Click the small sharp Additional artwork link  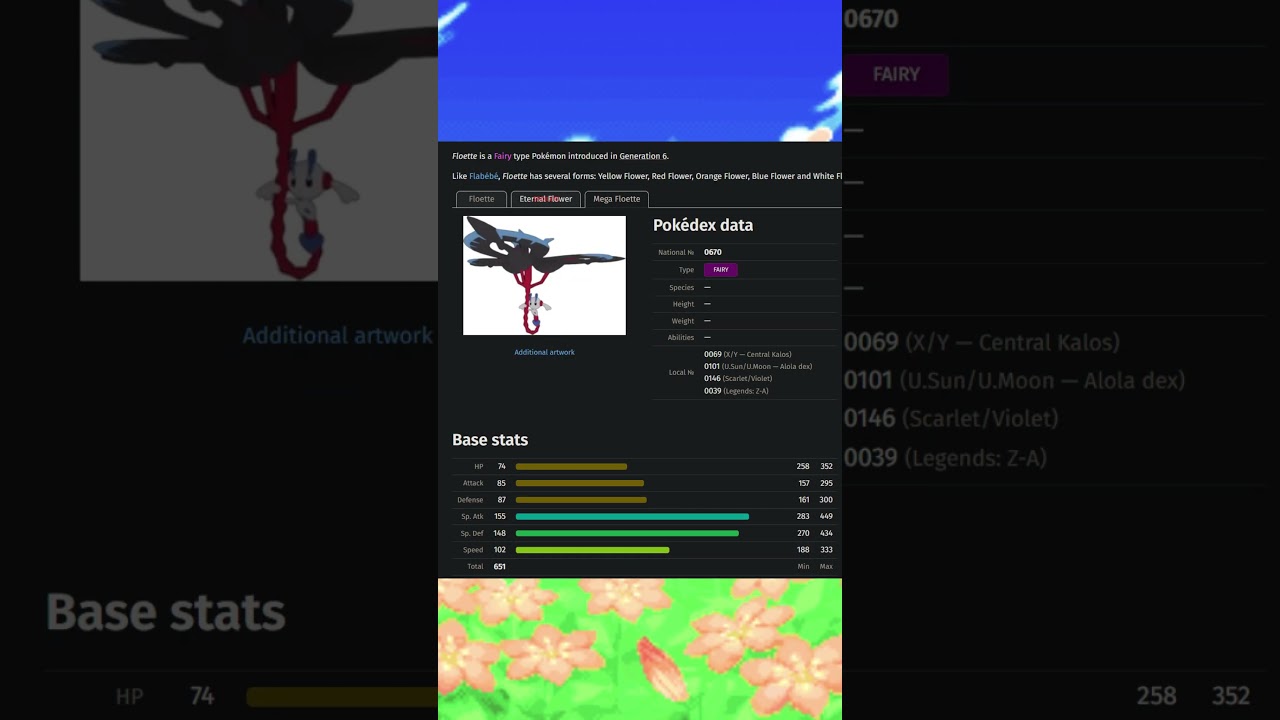pos(544,352)
